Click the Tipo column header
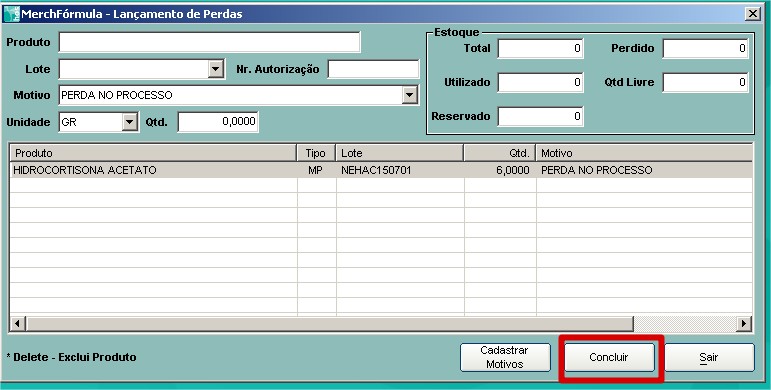 (316, 153)
